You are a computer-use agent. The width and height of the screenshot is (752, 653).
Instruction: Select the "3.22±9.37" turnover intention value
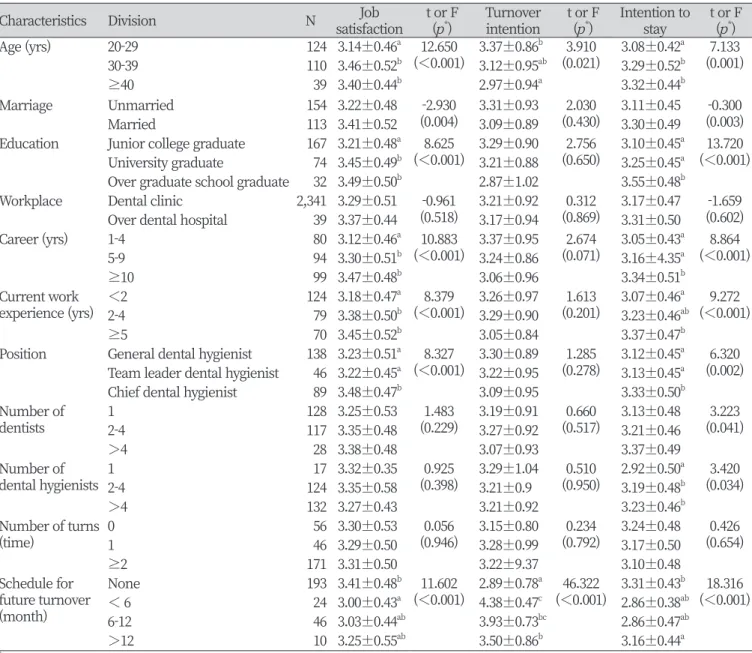click(508, 564)
